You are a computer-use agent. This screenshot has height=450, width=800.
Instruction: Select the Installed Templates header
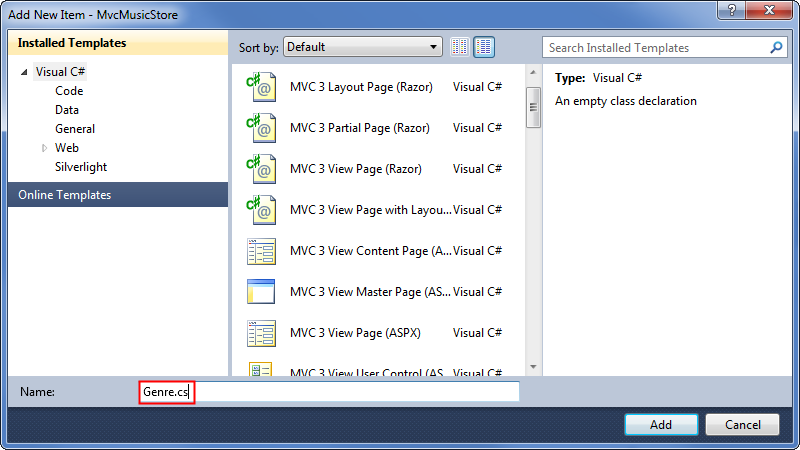(72, 43)
